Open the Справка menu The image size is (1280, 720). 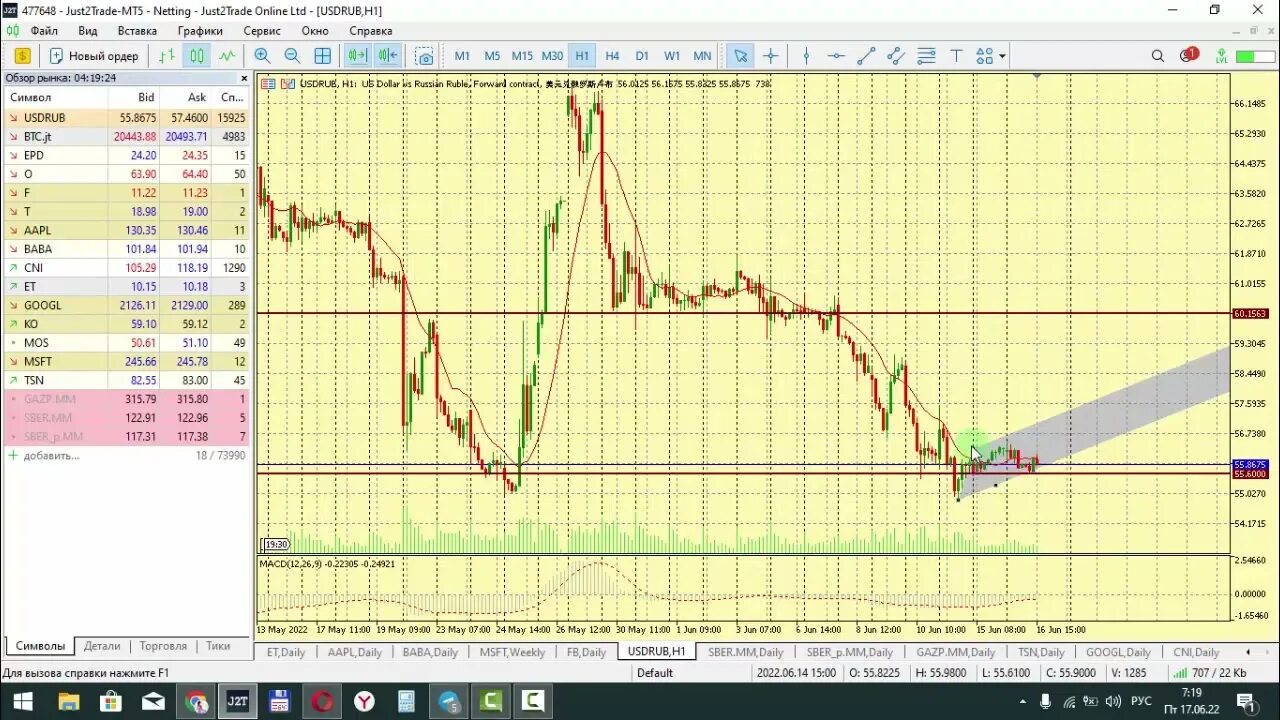click(x=370, y=31)
